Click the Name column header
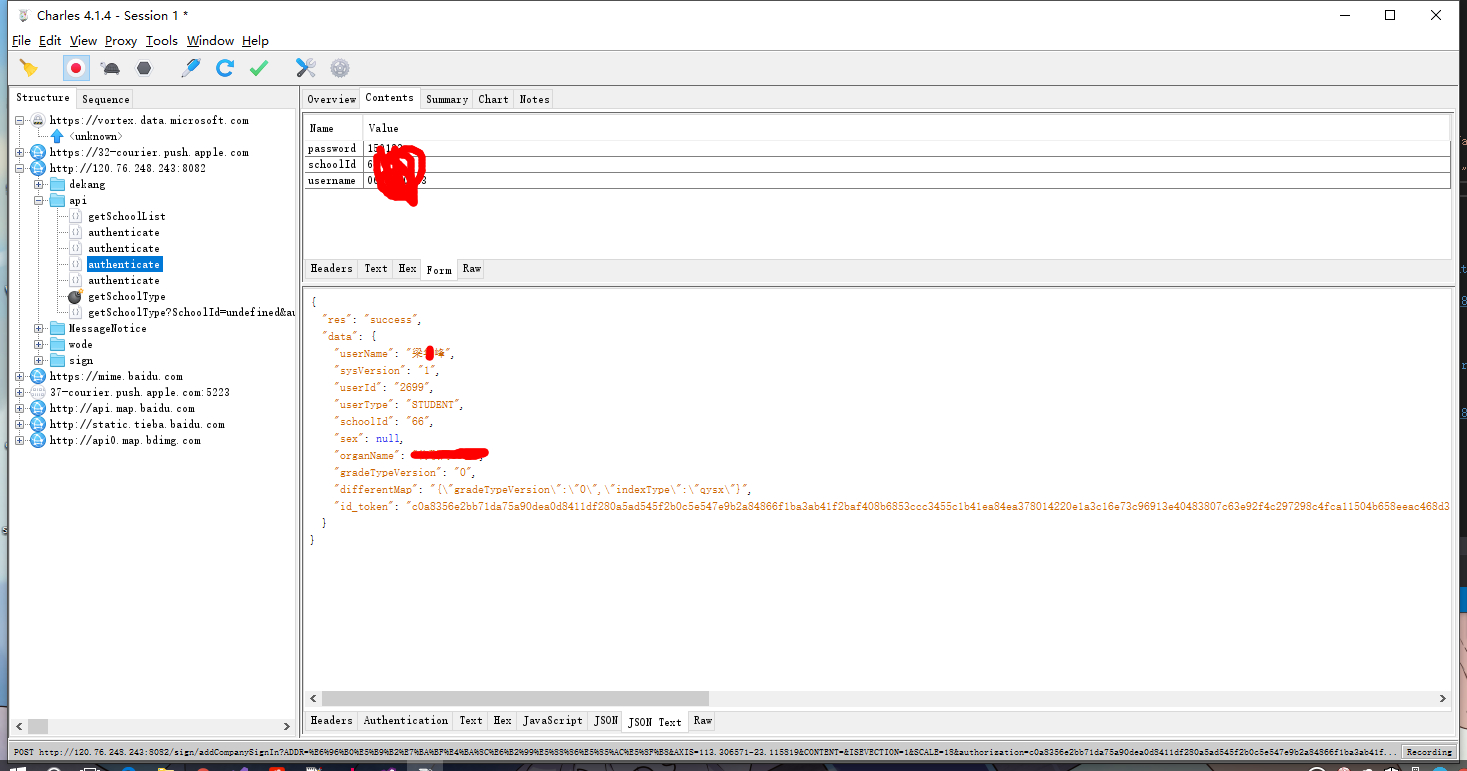 pos(333,128)
